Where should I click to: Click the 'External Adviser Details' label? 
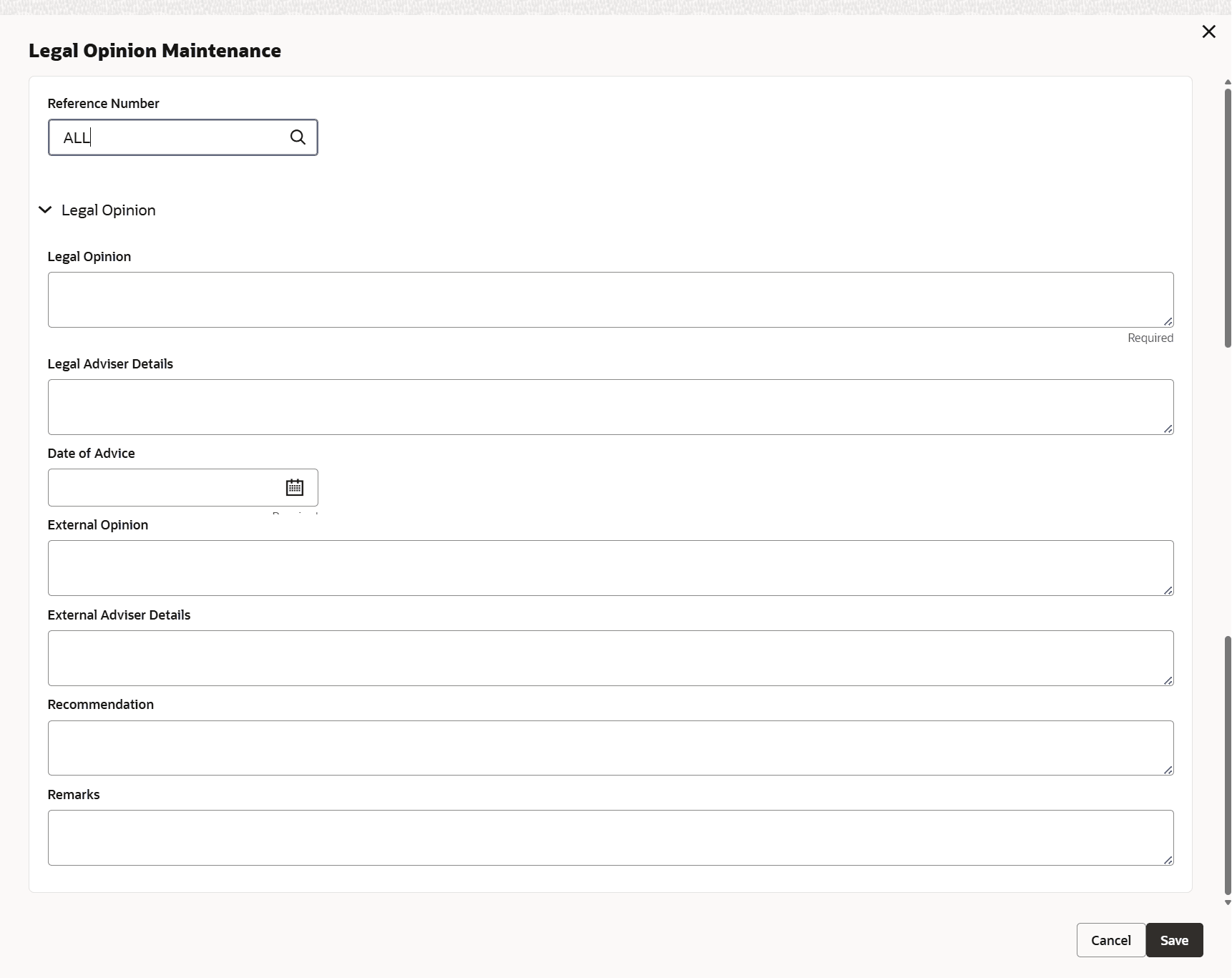(x=119, y=615)
